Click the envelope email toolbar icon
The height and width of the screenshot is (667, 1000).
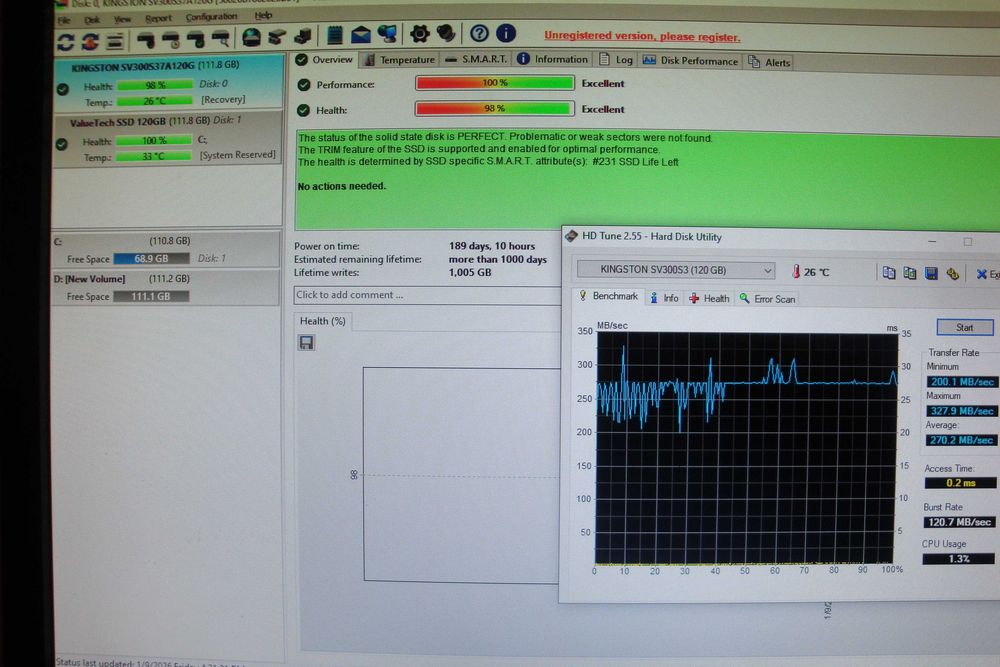pos(360,34)
